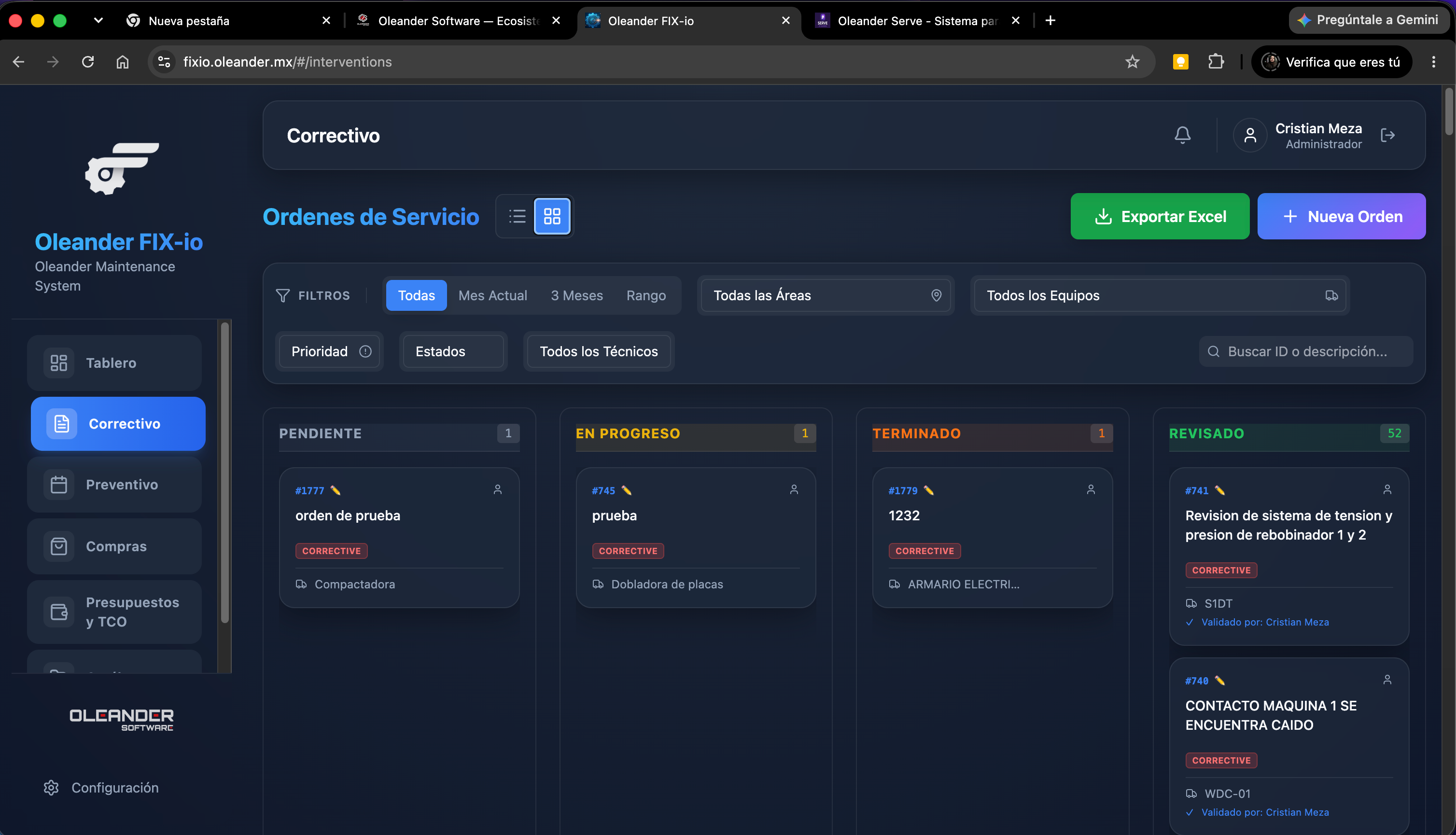Edit order #745 with the pencil icon
Image resolution: width=1456 pixels, height=835 pixels.
coord(626,490)
